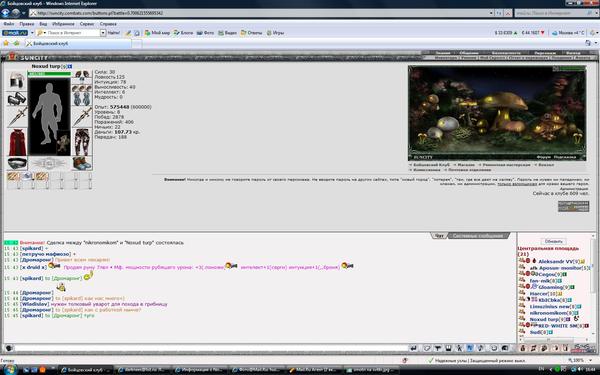
Task: Open the mail.ru search field dropdown arrow
Action: pos(103,33)
